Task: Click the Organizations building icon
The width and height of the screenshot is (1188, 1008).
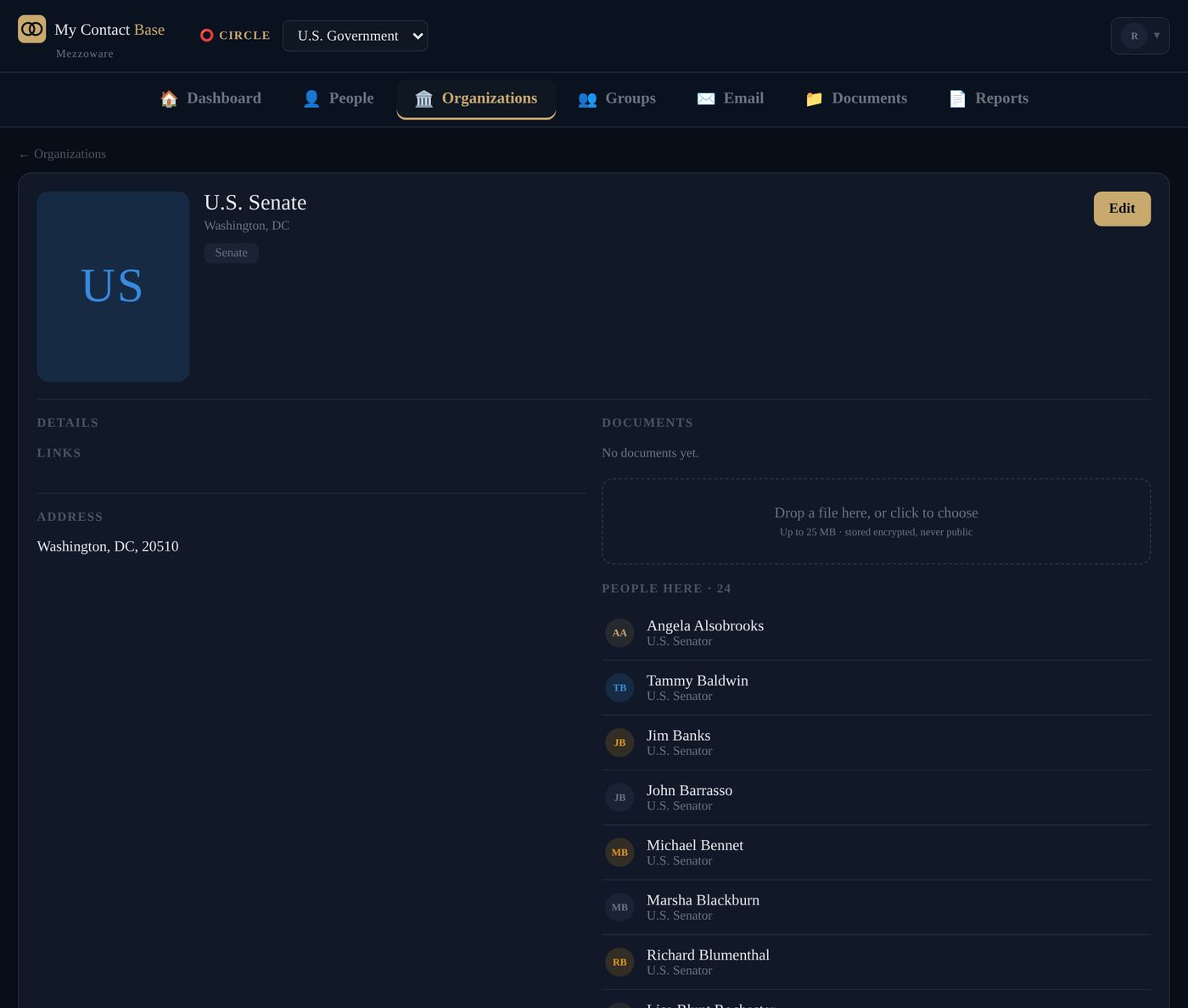Action: click(424, 98)
